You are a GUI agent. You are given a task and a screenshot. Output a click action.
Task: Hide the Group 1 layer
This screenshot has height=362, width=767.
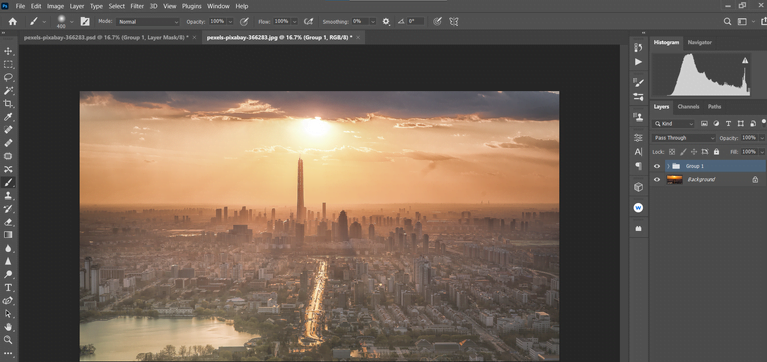pos(657,166)
